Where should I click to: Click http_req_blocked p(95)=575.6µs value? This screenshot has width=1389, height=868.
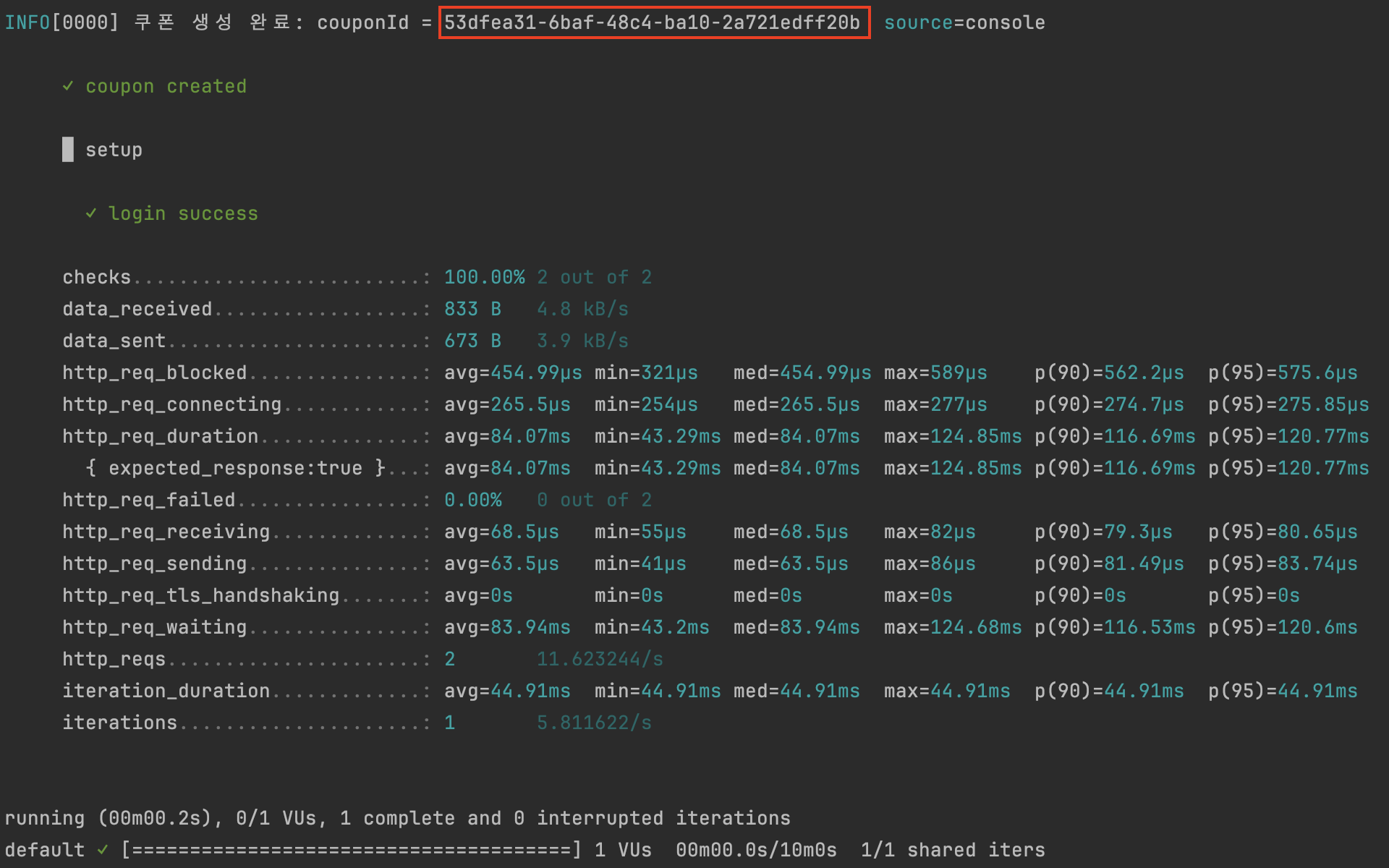tap(1283, 373)
